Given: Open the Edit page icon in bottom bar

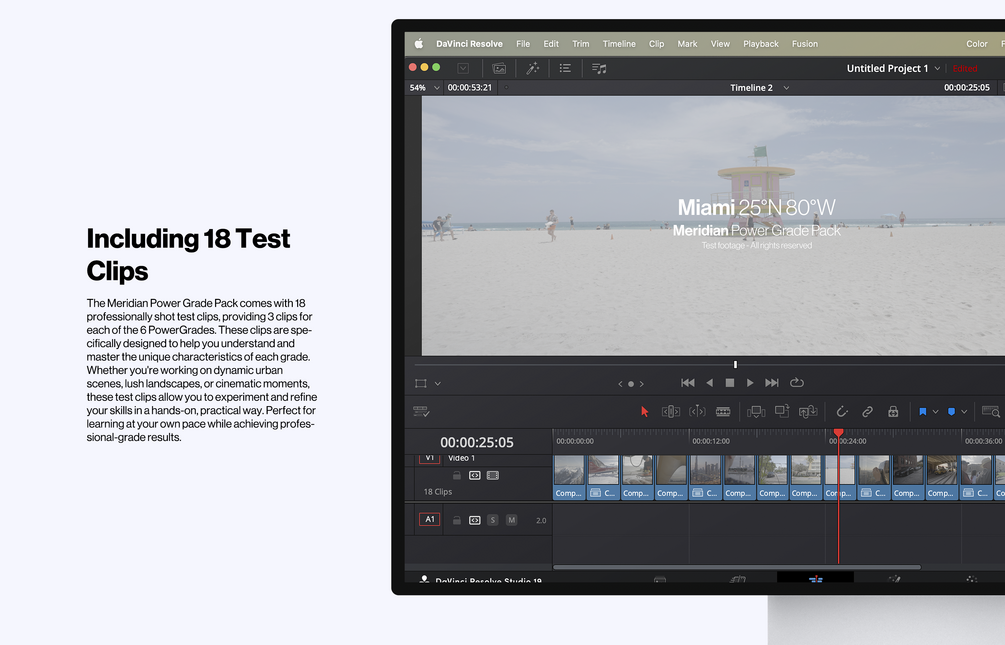Looking at the screenshot, I should click(x=815, y=578).
